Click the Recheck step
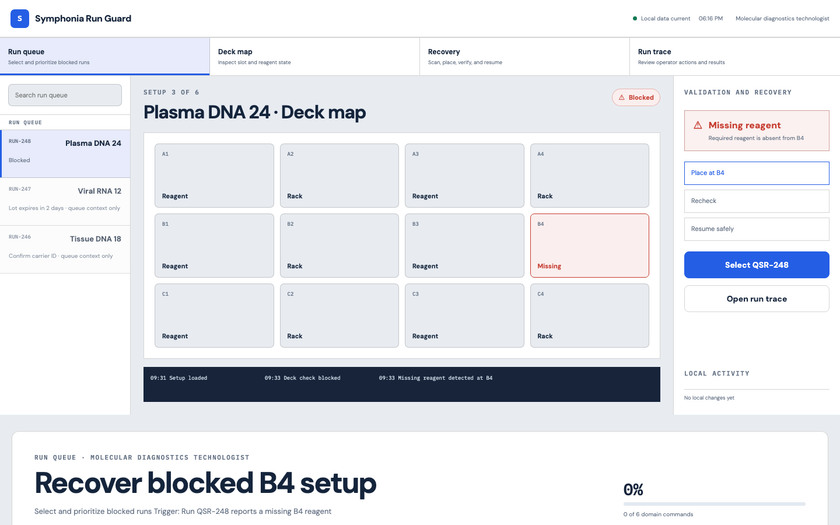840x525 pixels. [756, 201]
